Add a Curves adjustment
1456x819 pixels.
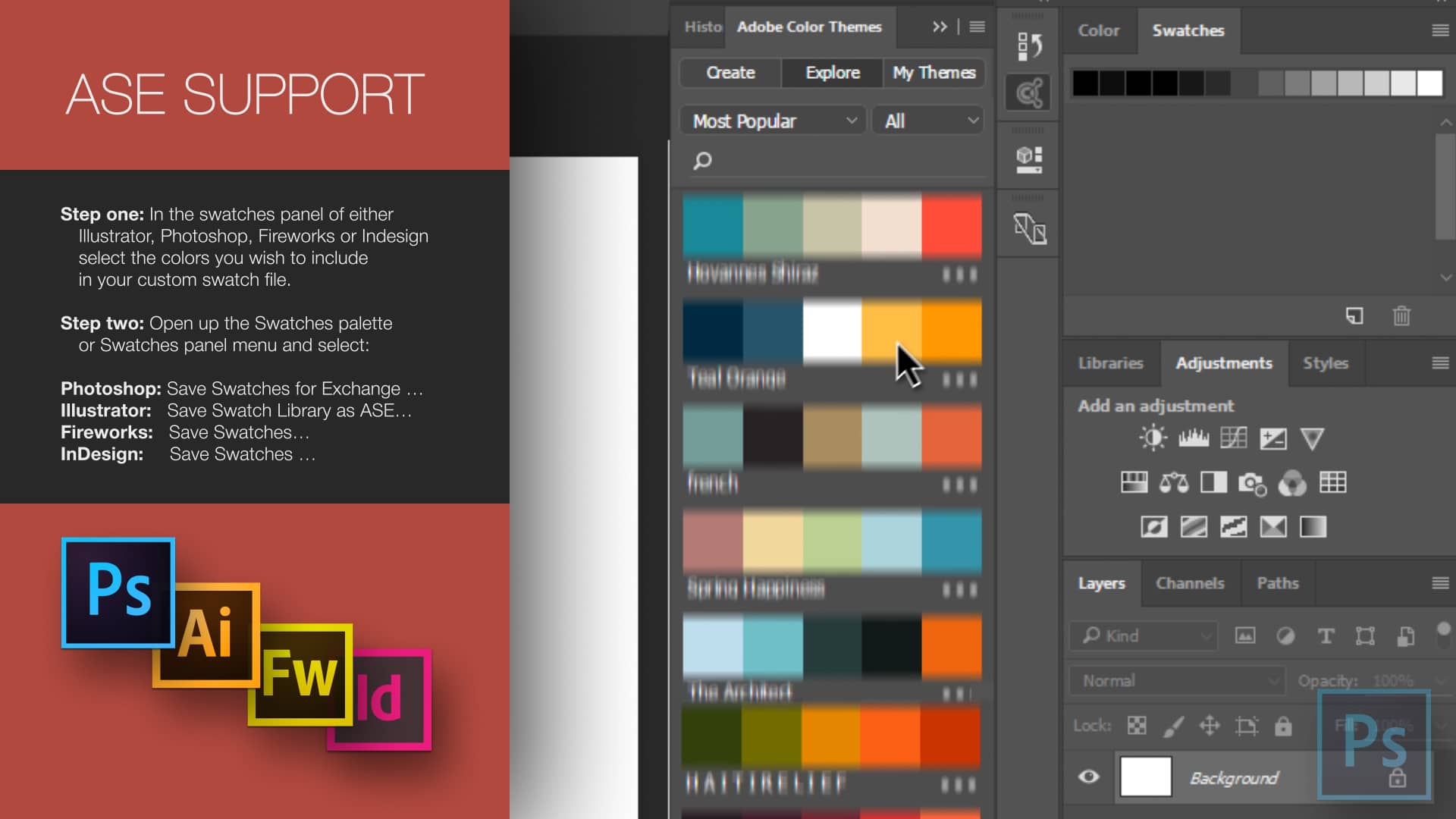click(x=1234, y=438)
